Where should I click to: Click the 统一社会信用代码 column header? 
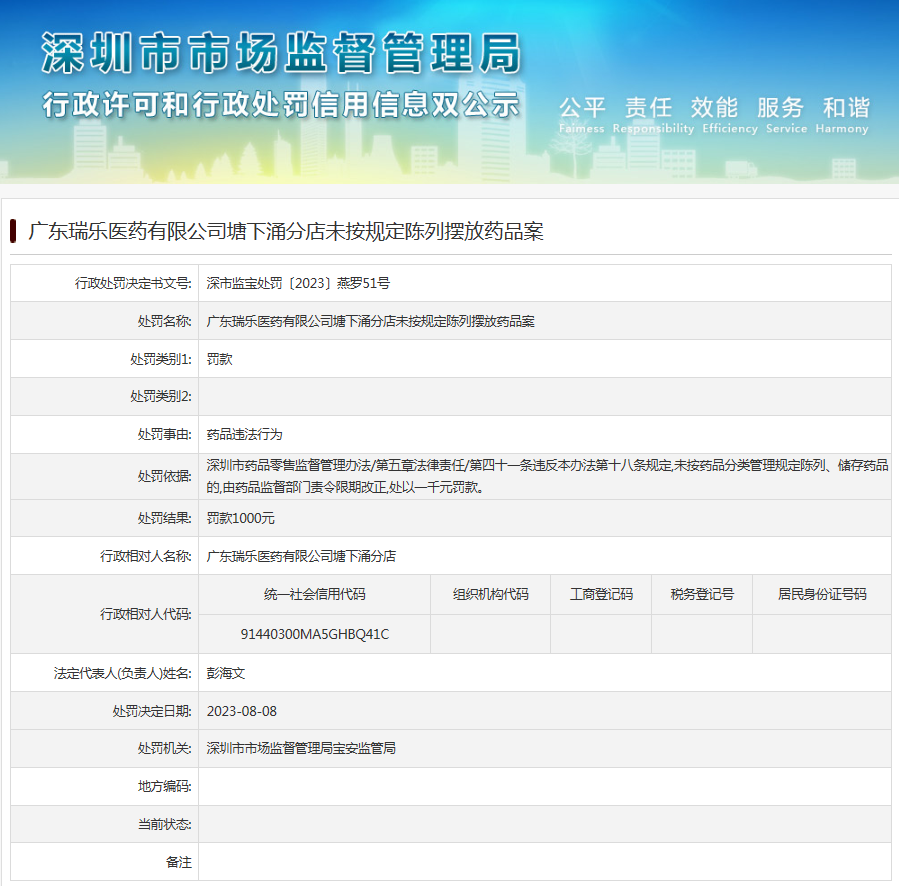[315, 594]
